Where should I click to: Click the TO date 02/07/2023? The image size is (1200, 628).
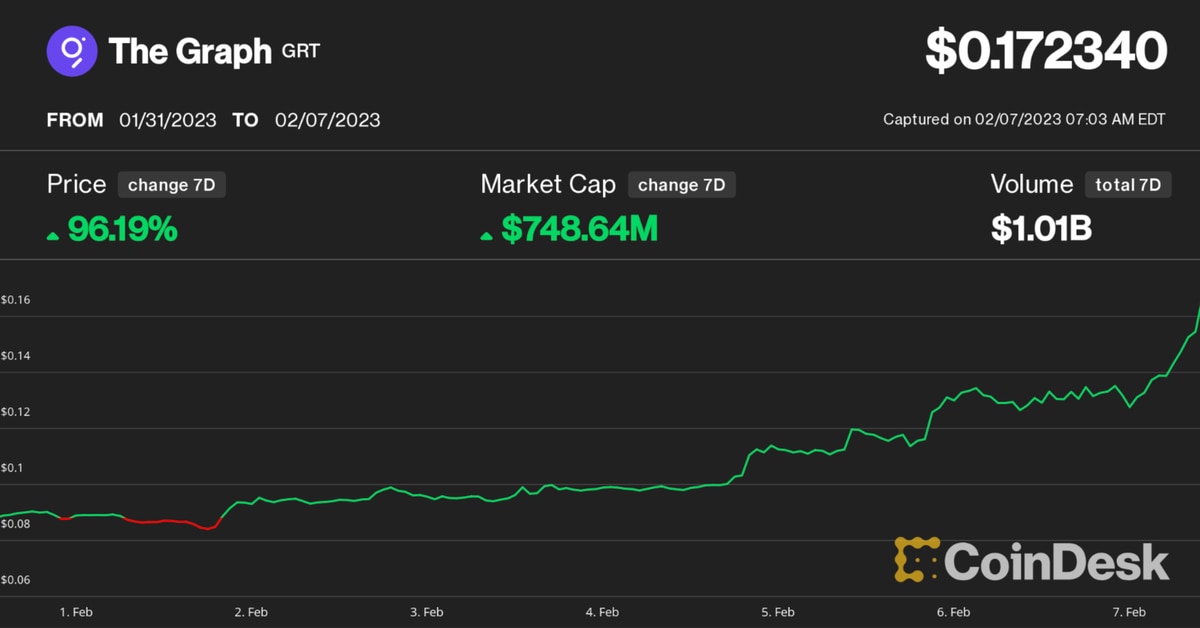[x=327, y=120]
